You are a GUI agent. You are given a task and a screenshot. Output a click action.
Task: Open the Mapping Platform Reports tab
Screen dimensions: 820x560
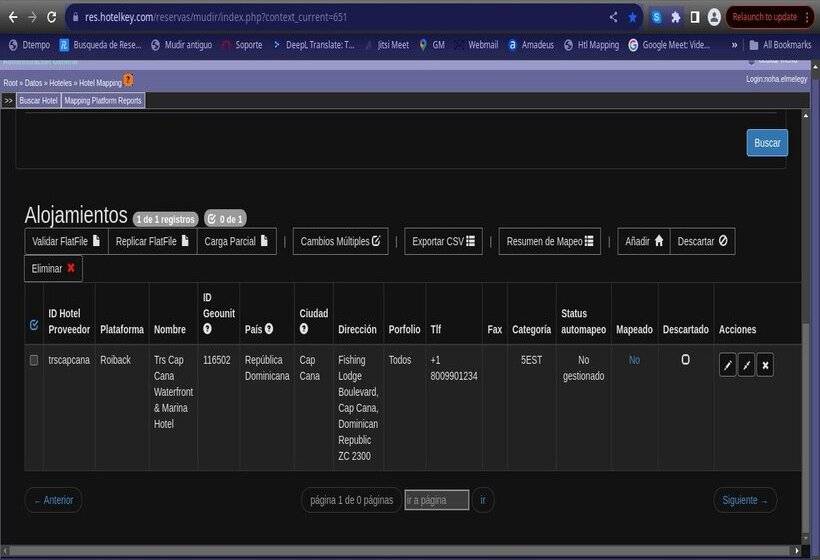[103, 101]
